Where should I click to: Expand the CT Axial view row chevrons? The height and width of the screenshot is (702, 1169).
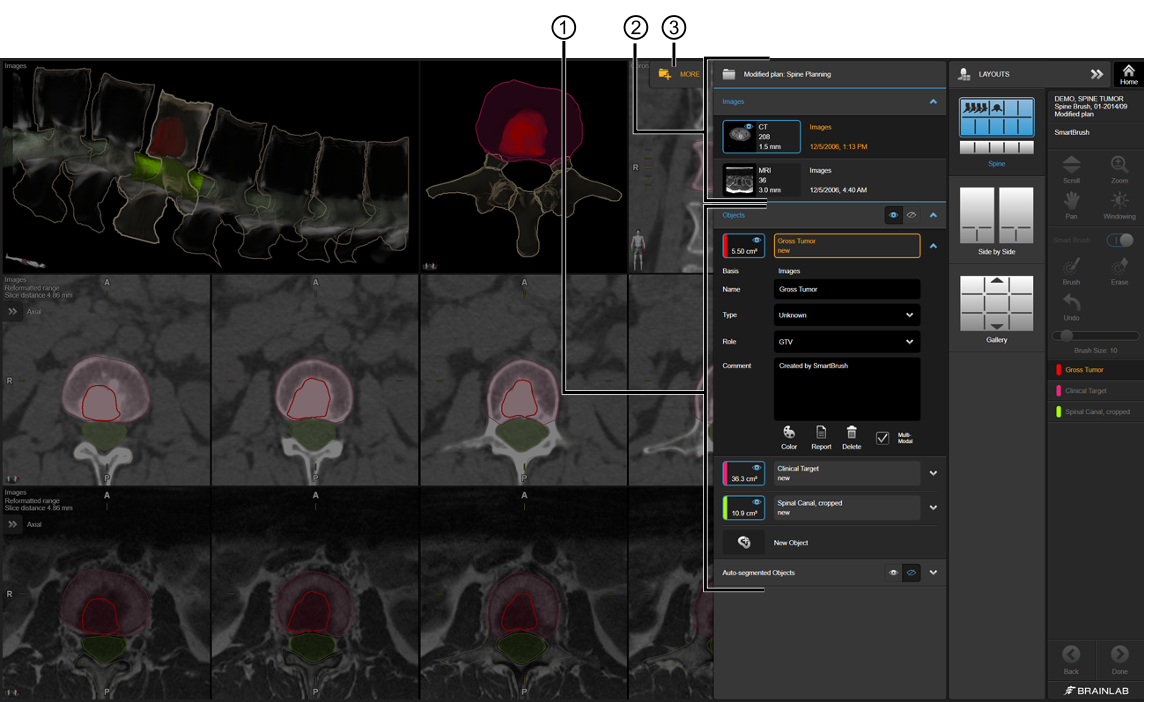click(x=13, y=312)
